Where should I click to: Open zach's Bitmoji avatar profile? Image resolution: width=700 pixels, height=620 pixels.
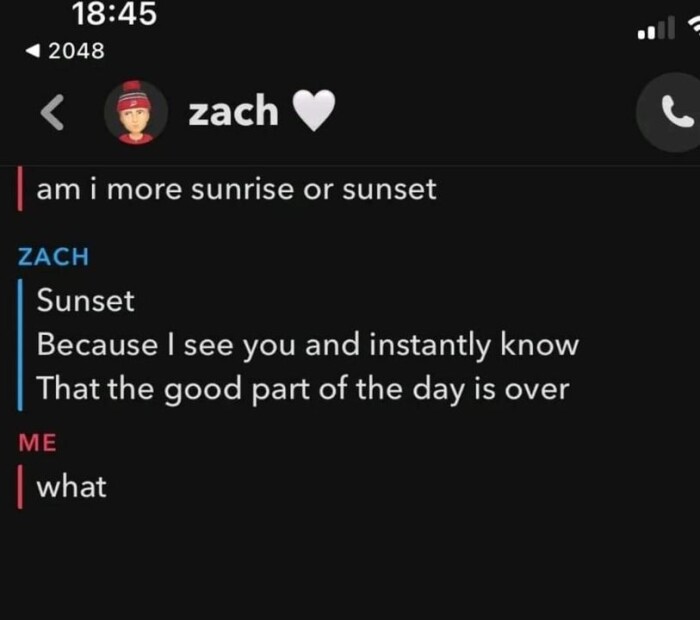pos(135,112)
